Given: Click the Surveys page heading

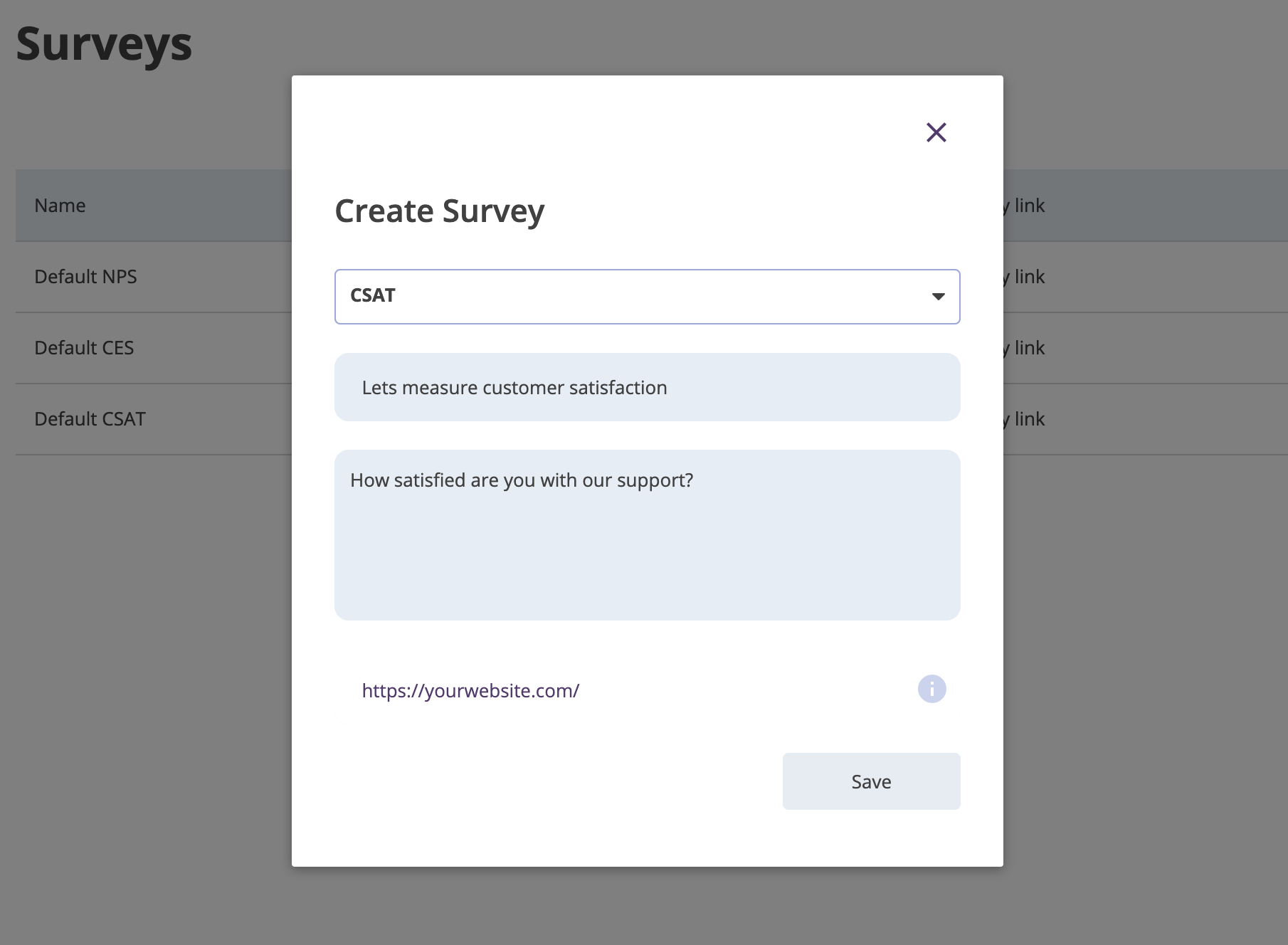Looking at the screenshot, I should (x=104, y=44).
